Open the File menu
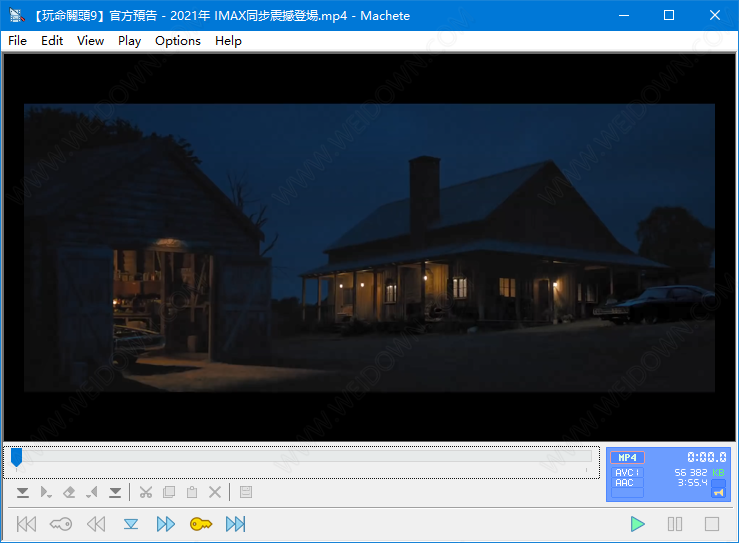The image size is (739, 543). tap(17, 41)
